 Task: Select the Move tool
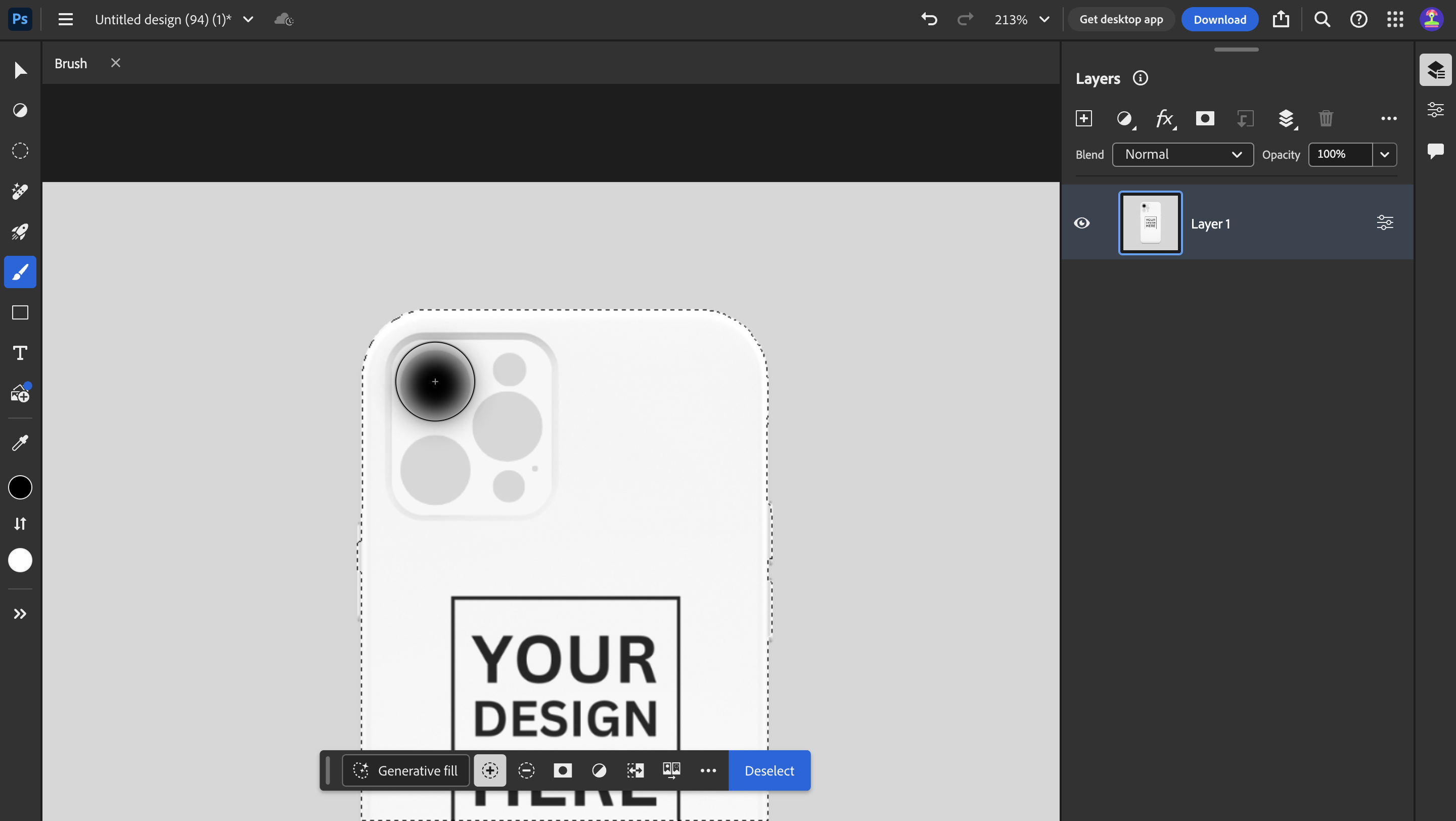click(20, 70)
